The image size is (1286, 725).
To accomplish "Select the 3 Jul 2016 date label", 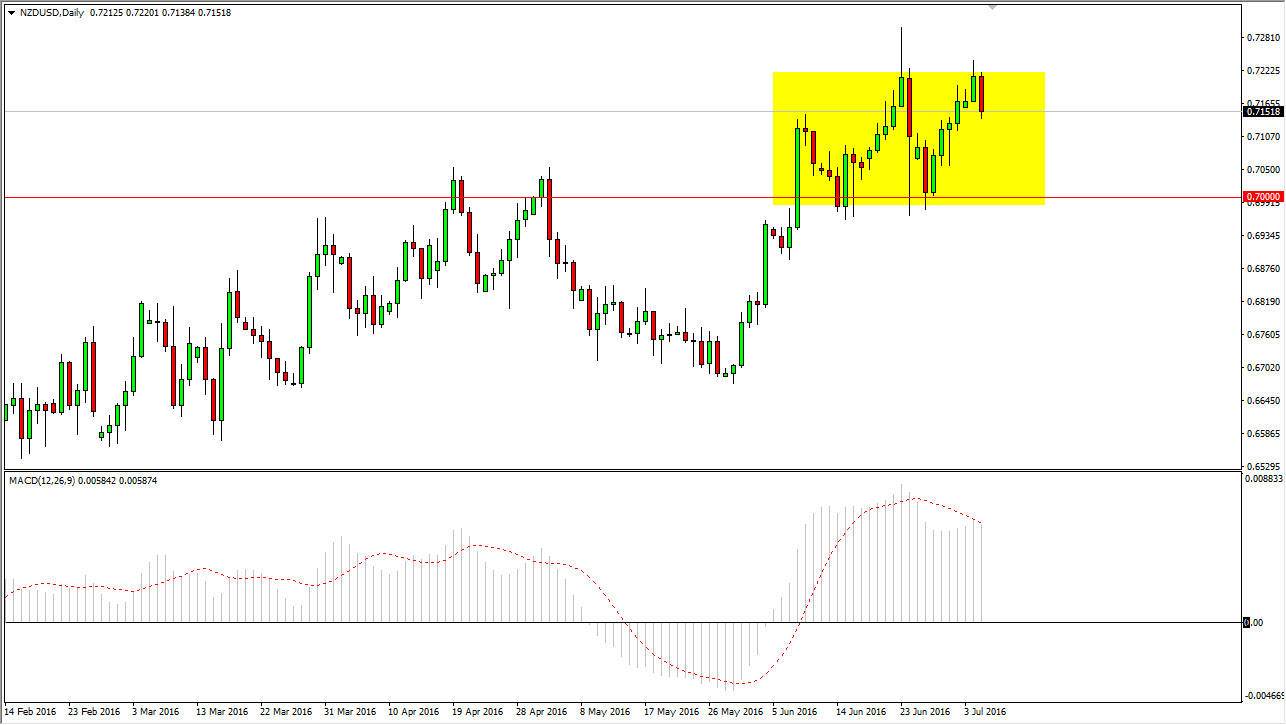I will click(984, 712).
